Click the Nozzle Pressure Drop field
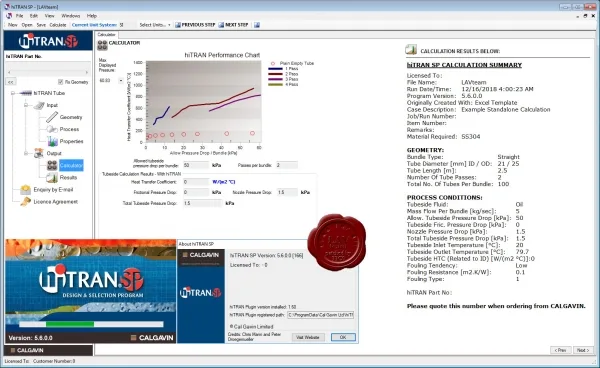Screen dimensions: 600x368 coord(287,192)
